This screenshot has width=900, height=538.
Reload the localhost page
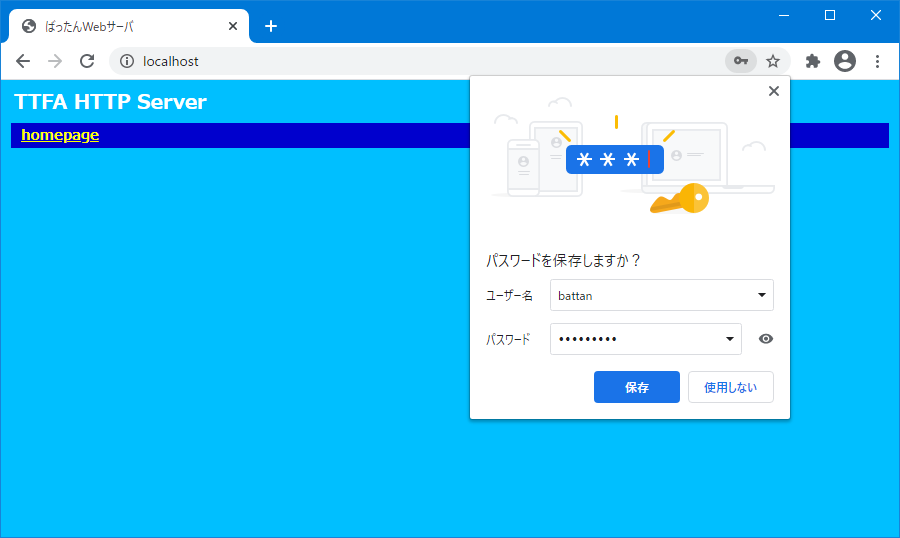[87, 61]
